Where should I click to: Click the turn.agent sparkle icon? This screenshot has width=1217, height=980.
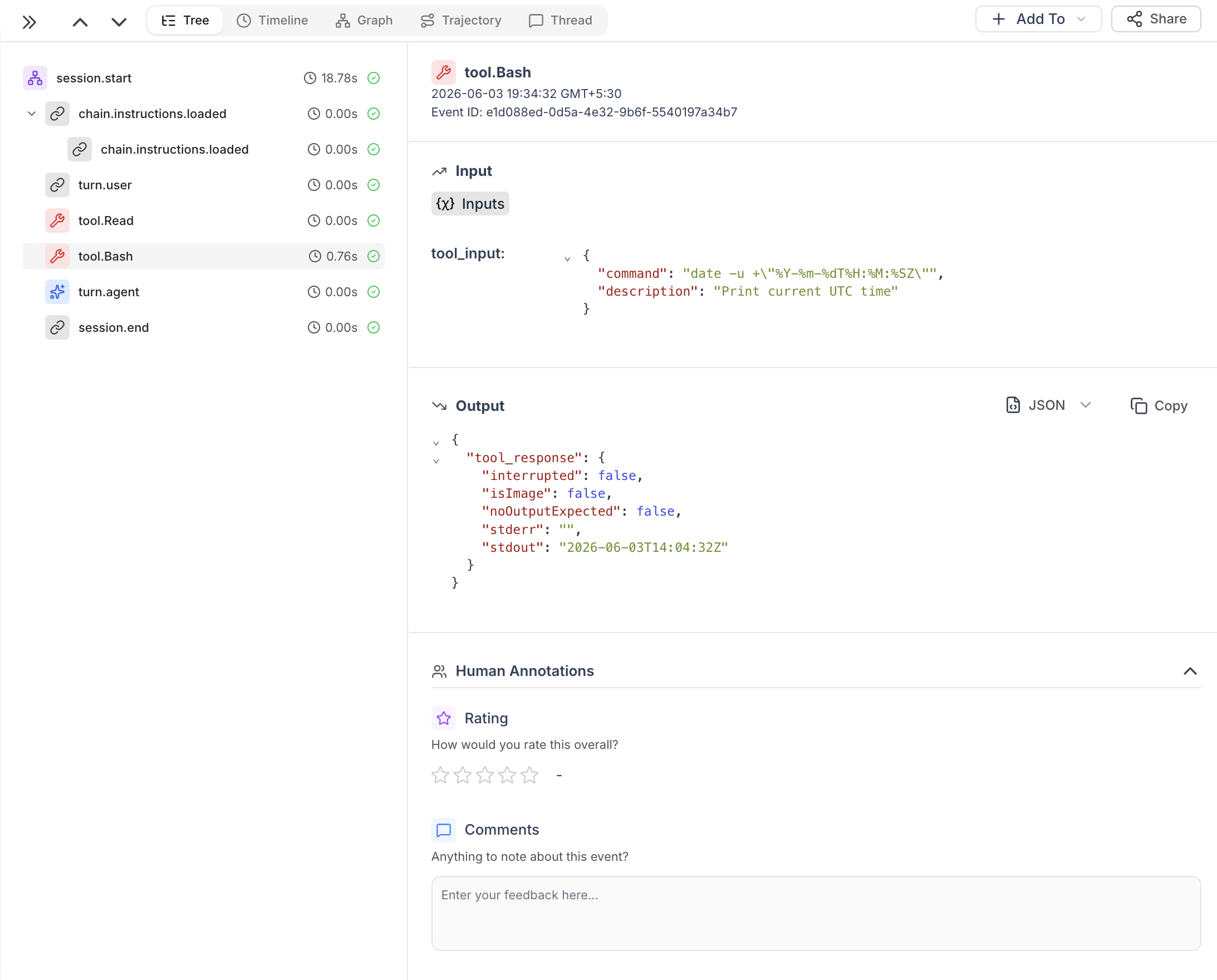pyautogui.click(x=57, y=291)
